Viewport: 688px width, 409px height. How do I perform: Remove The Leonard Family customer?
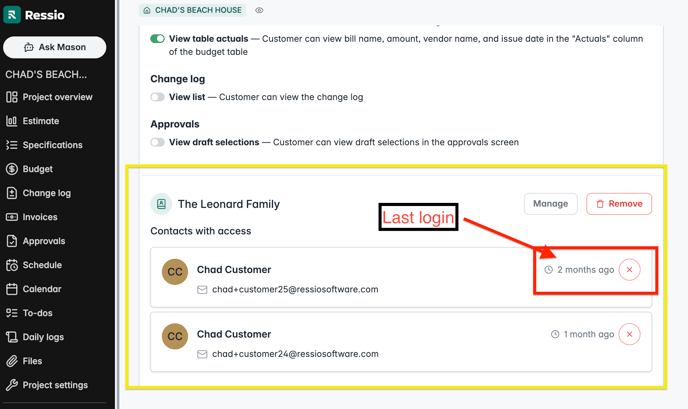[618, 204]
